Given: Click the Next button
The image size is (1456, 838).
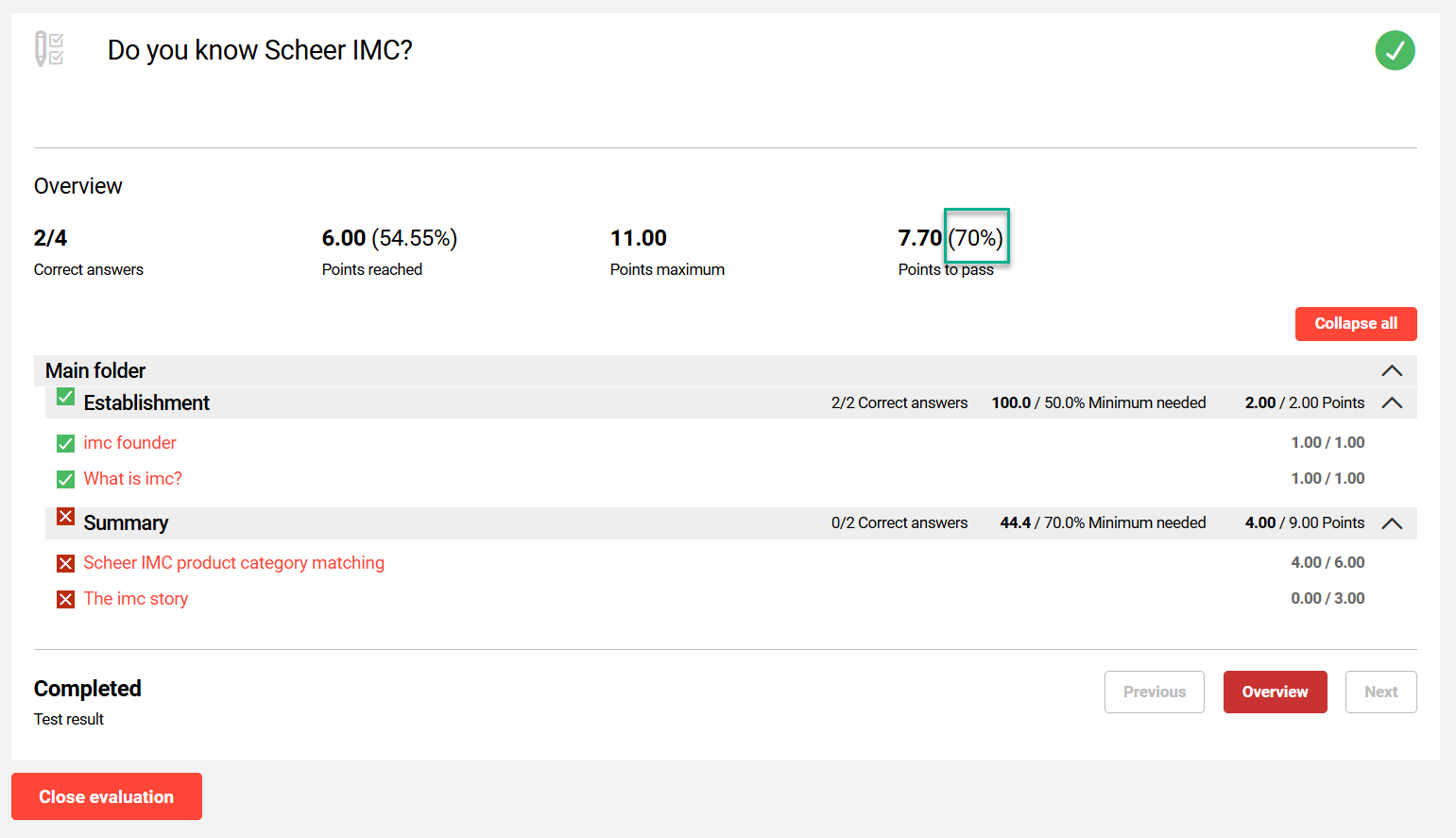Looking at the screenshot, I should 1380,692.
